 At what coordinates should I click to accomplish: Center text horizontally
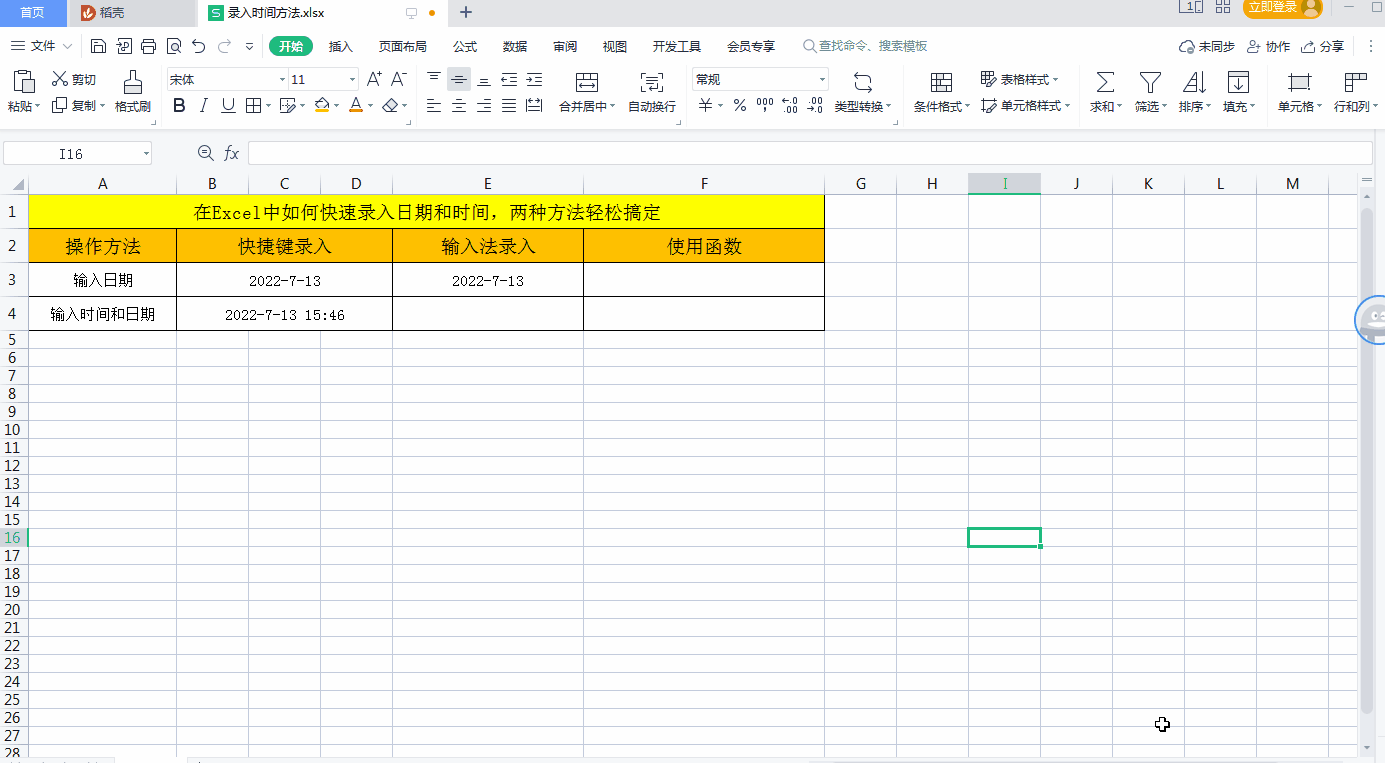(459, 105)
